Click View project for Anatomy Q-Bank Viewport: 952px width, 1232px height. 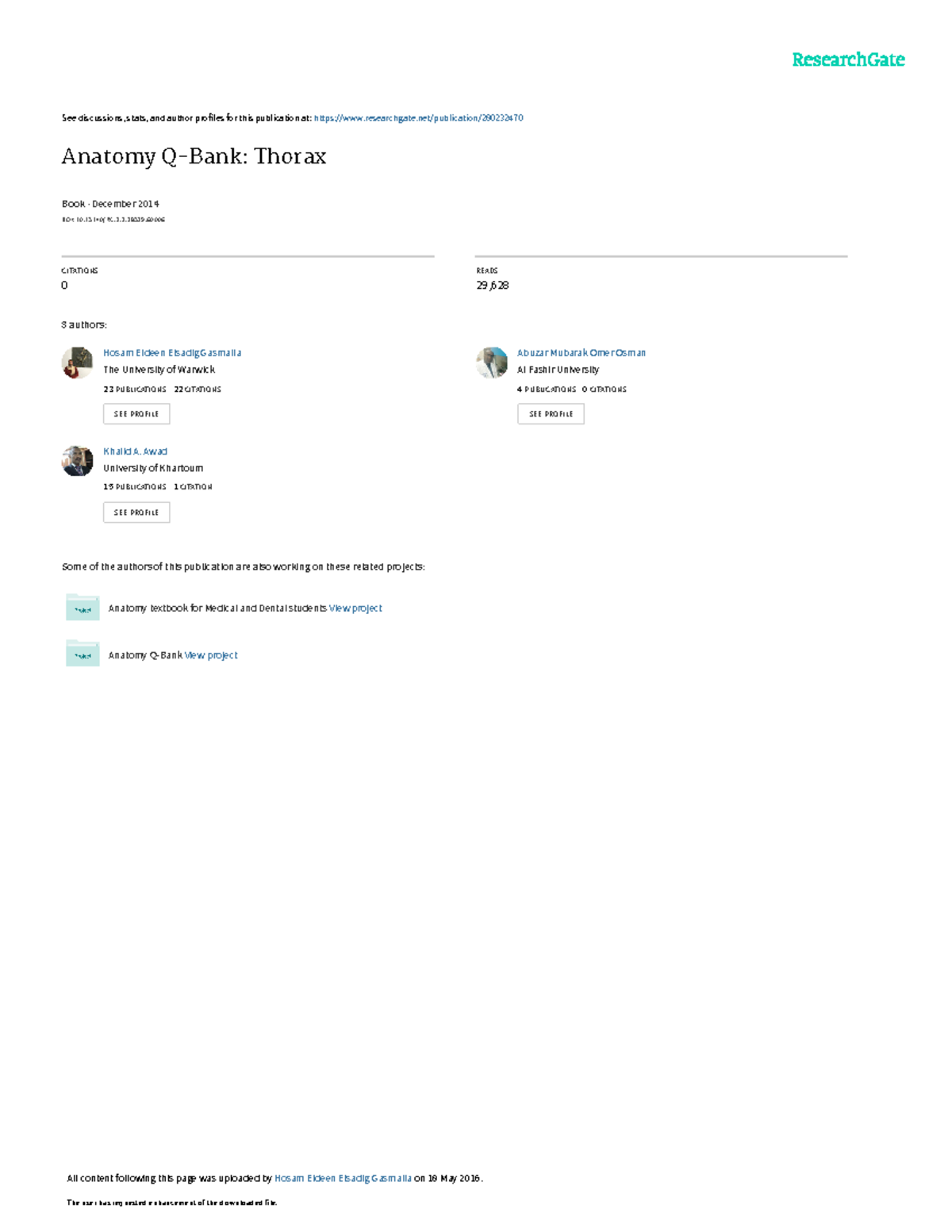(209, 655)
